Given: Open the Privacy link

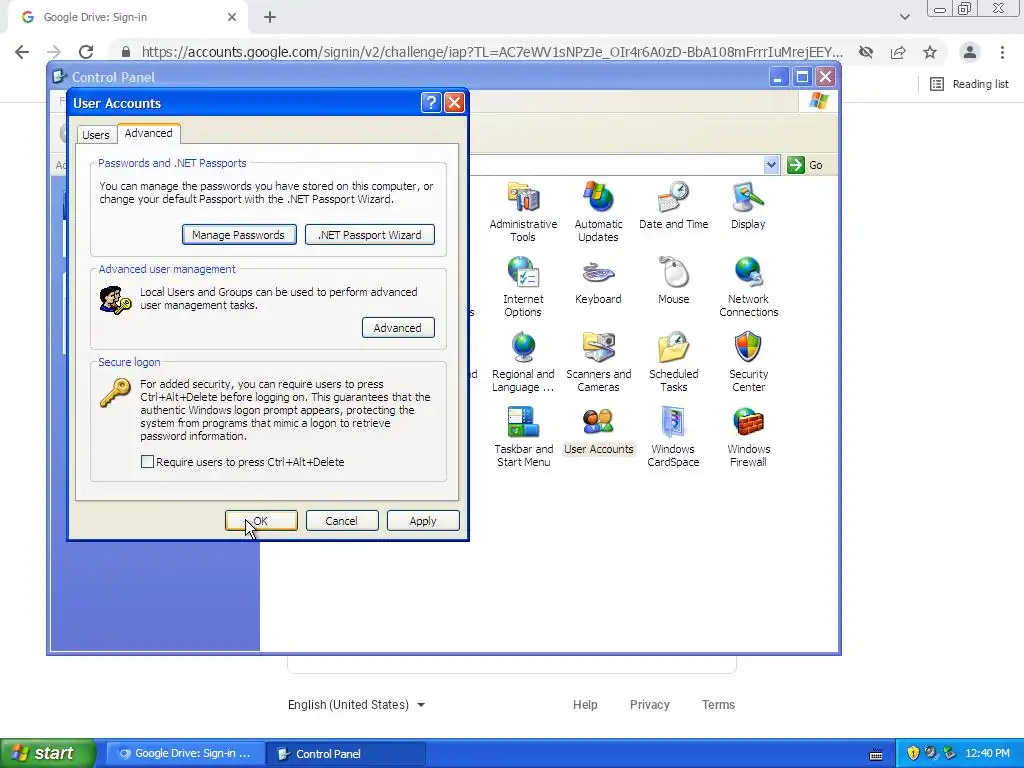Looking at the screenshot, I should [650, 705].
